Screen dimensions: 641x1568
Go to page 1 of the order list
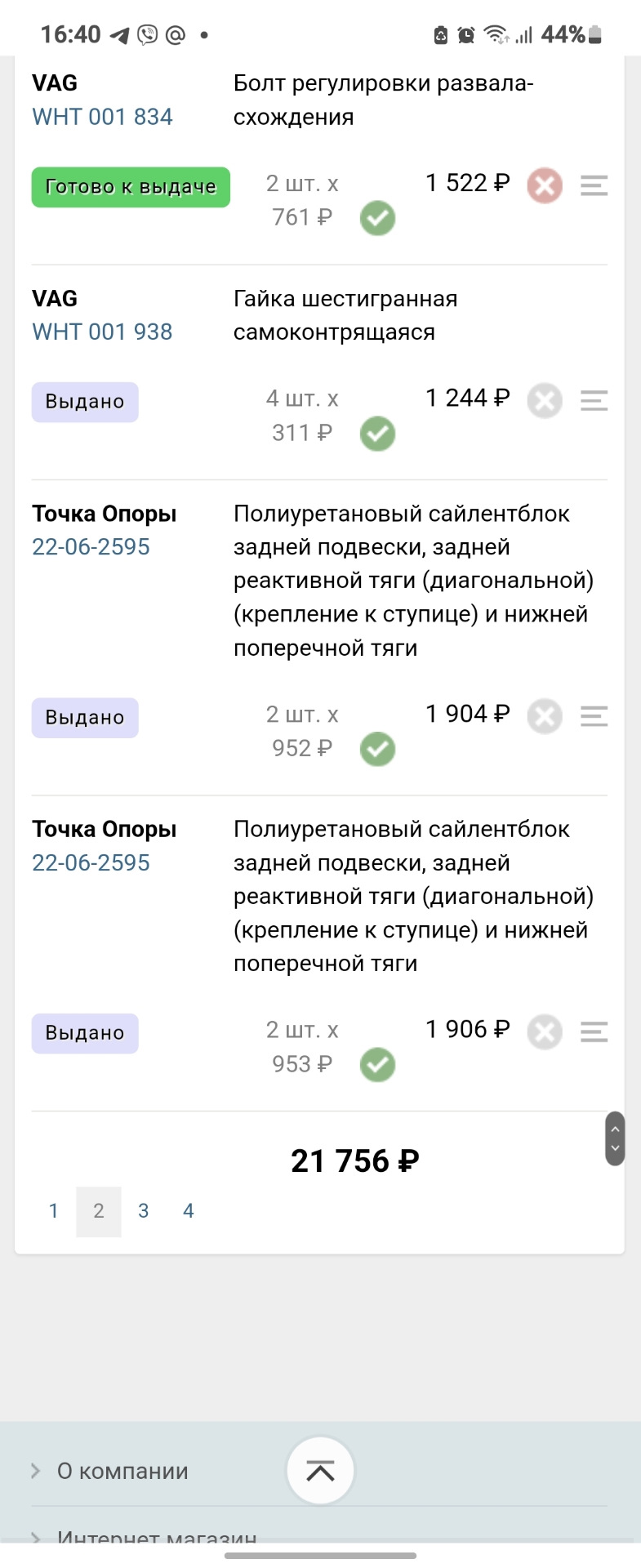pyautogui.click(x=54, y=1211)
